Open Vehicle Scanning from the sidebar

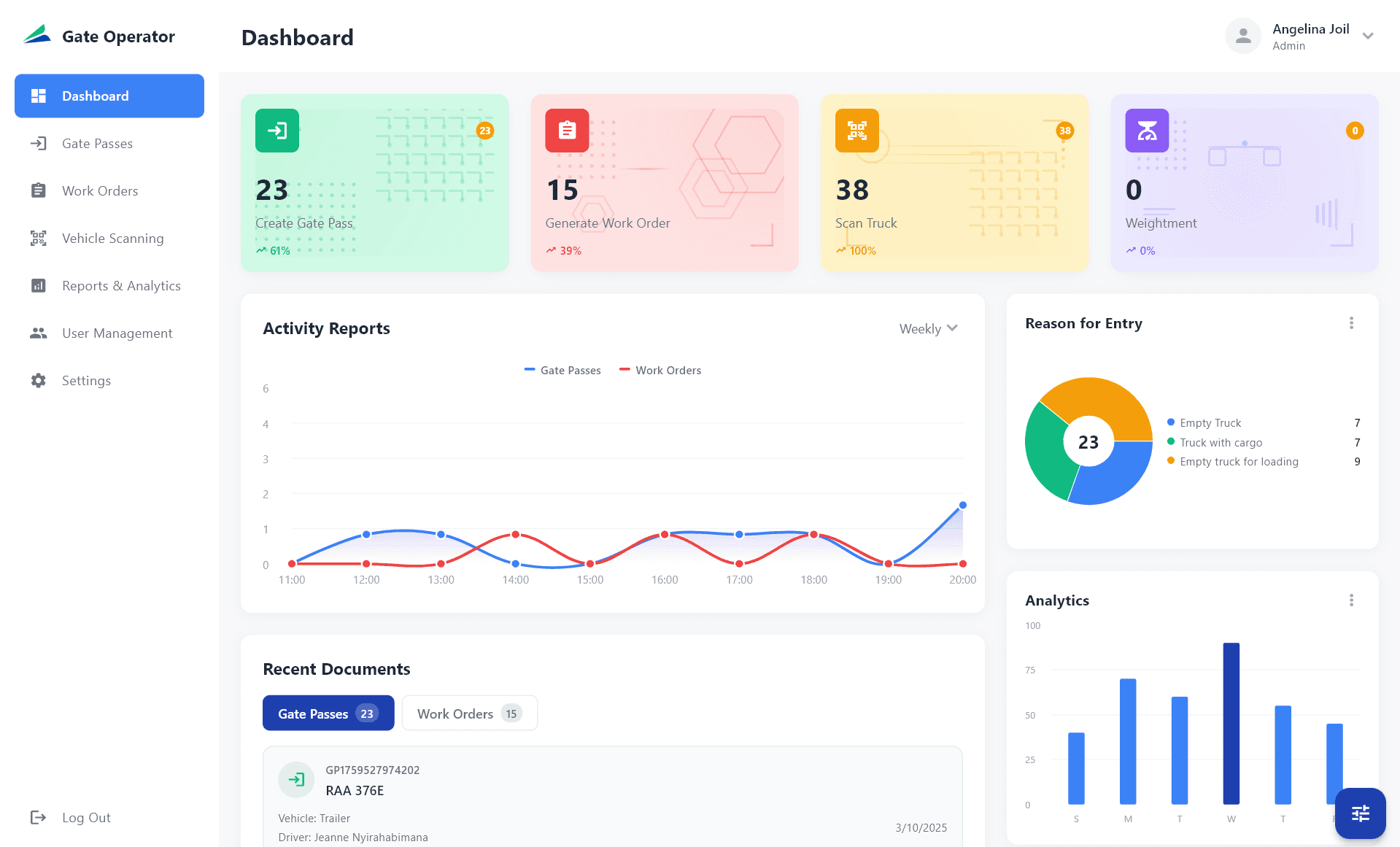(39, 238)
